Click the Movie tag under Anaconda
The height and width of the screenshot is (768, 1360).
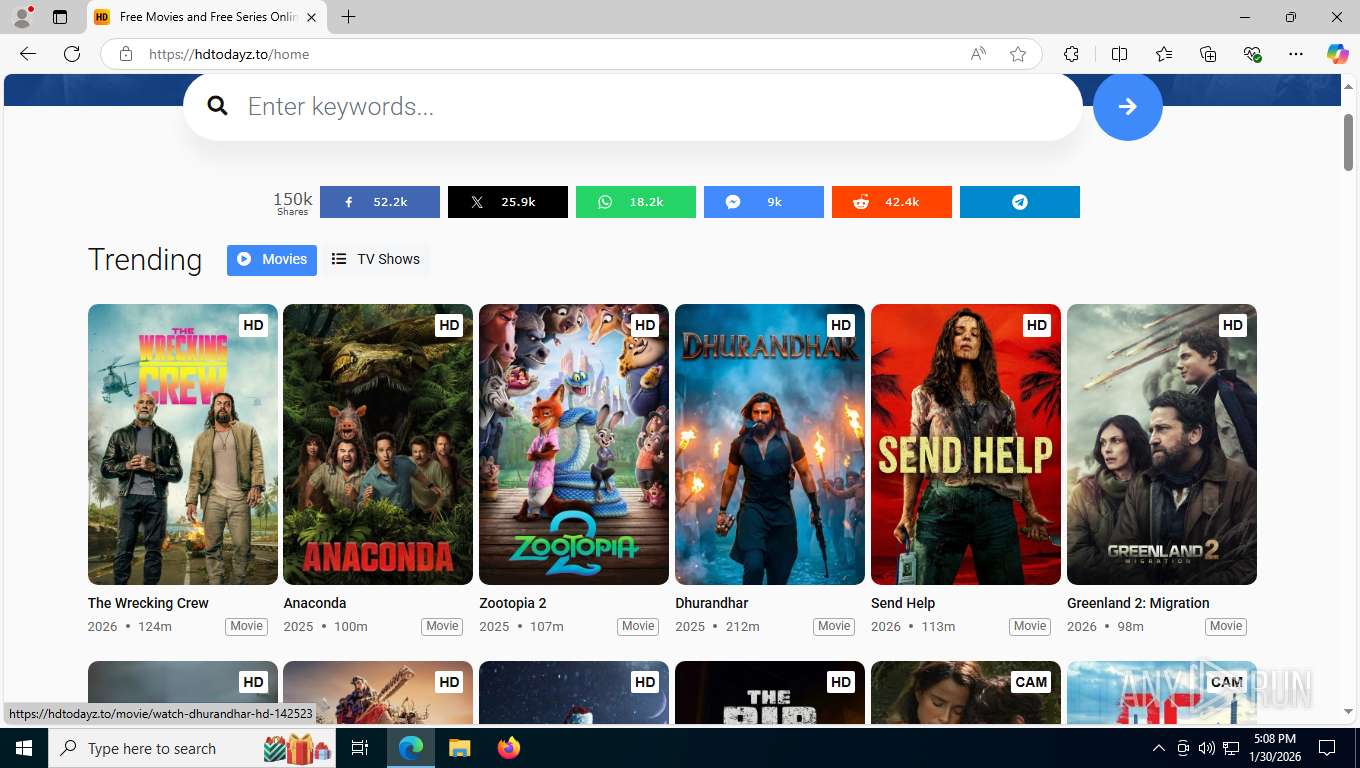pyautogui.click(x=442, y=626)
